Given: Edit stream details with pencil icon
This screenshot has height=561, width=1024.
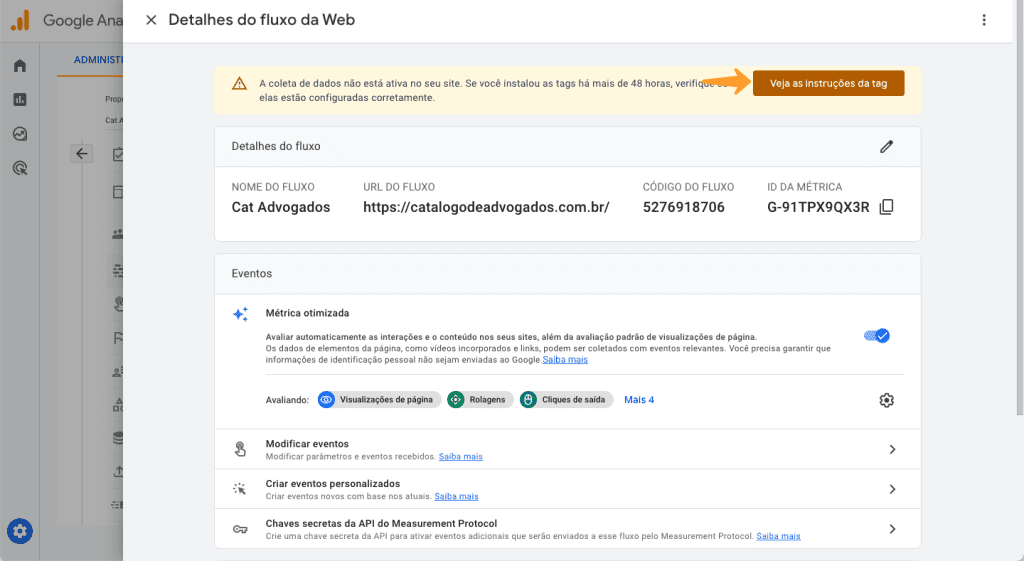Looking at the screenshot, I should (x=886, y=146).
